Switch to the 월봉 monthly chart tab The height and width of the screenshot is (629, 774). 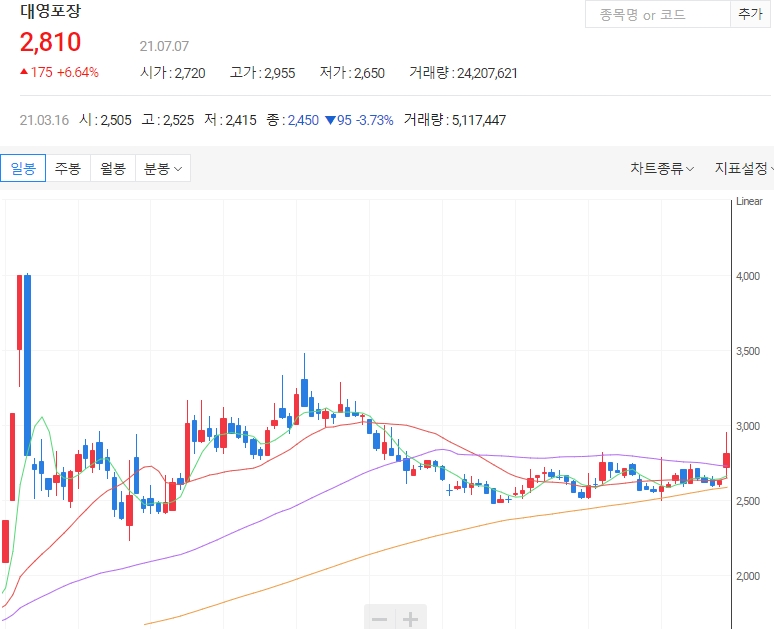tap(113, 168)
